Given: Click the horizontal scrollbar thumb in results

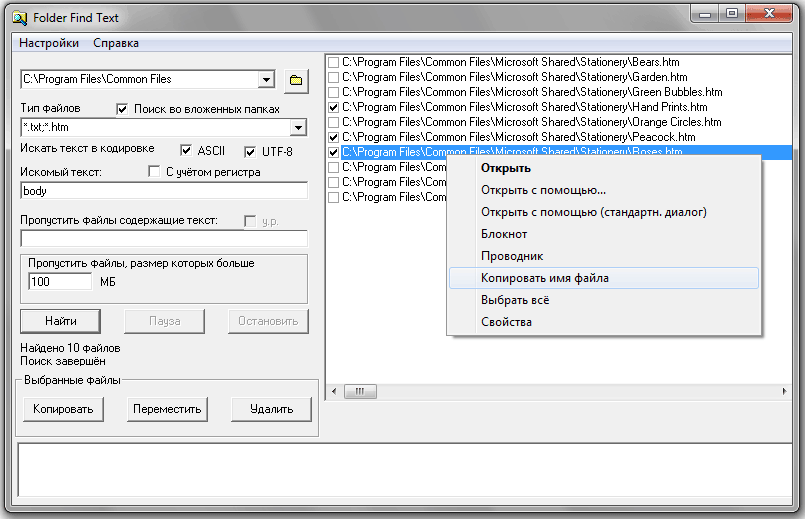Looking at the screenshot, I should click(360, 392).
